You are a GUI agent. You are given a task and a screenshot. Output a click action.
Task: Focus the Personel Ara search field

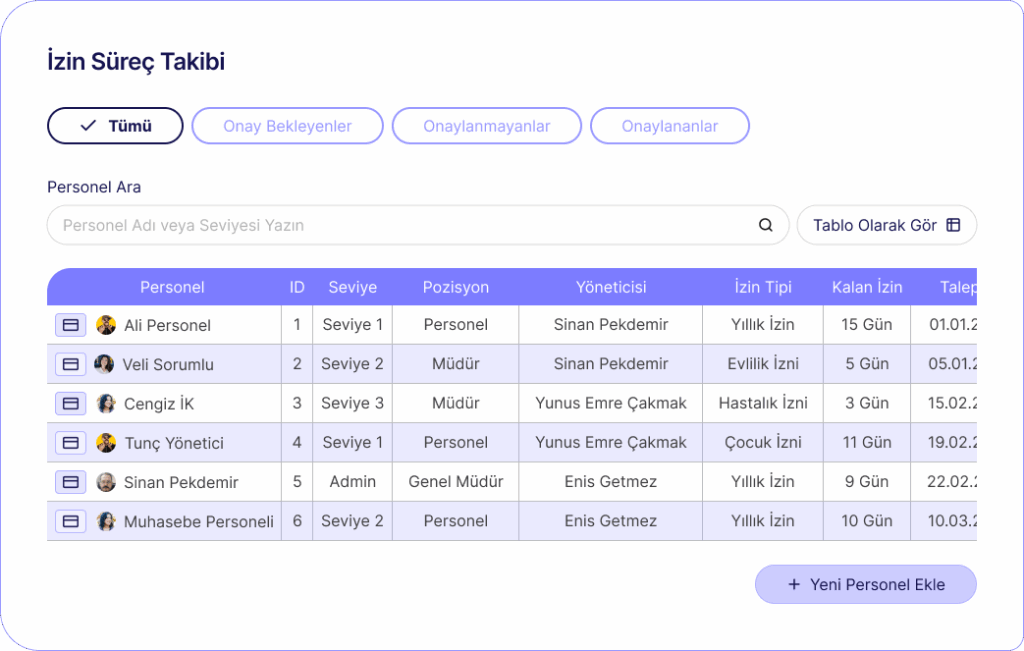400,225
